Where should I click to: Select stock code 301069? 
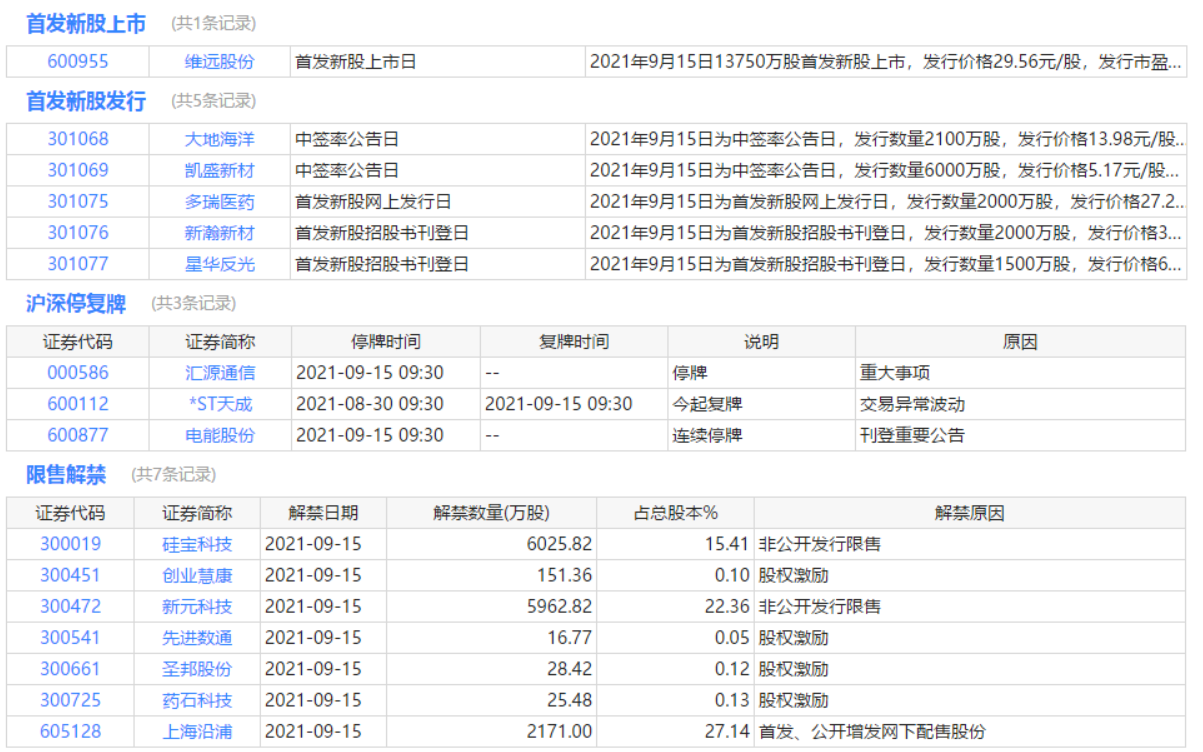78,170
